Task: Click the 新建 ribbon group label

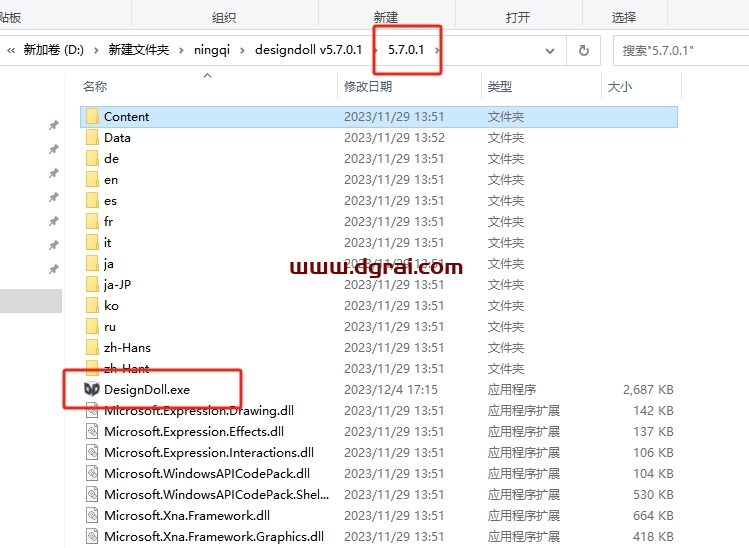Action: [x=385, y=18]
